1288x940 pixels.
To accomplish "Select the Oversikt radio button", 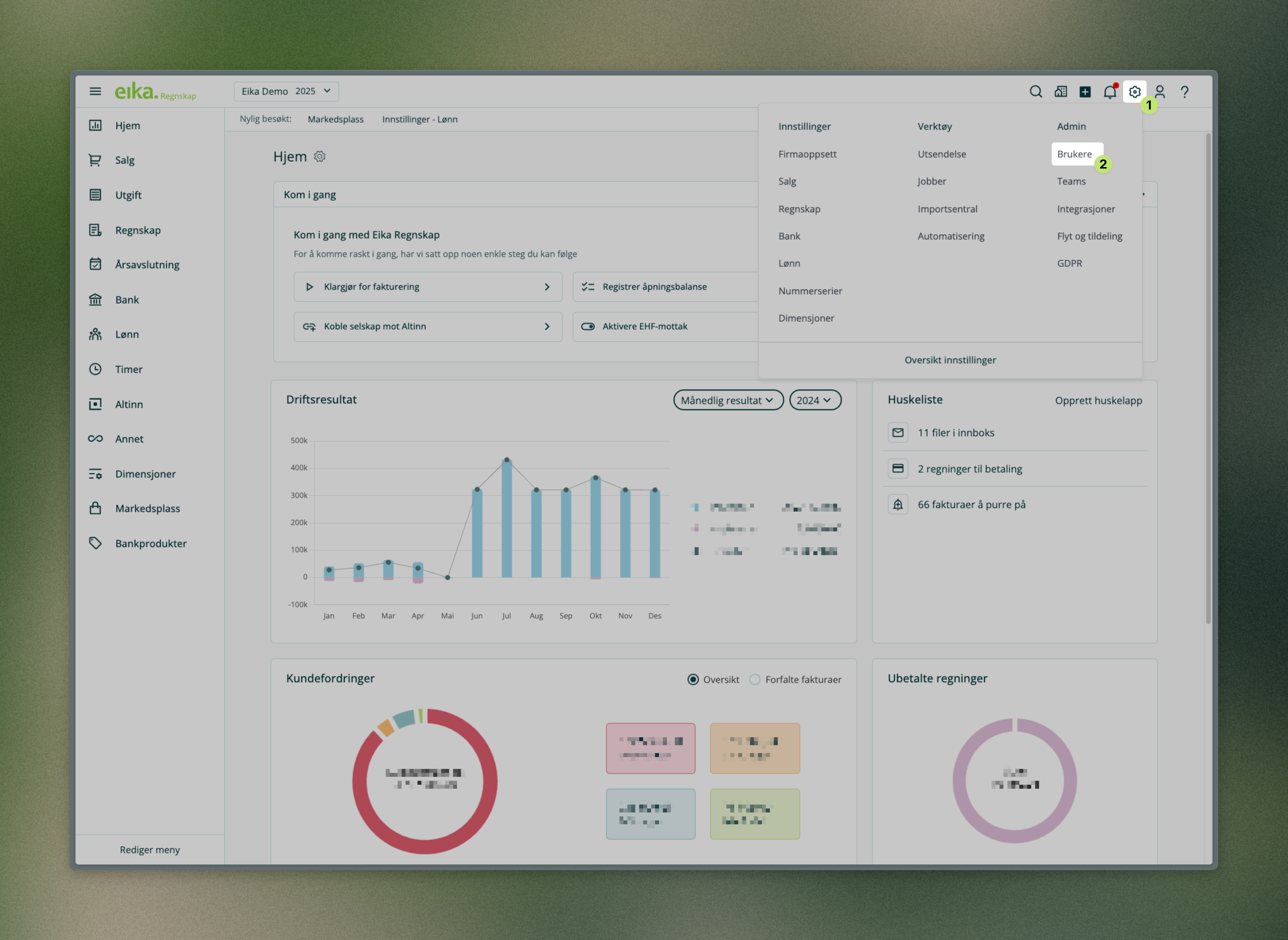I will [x=693, y=679].
